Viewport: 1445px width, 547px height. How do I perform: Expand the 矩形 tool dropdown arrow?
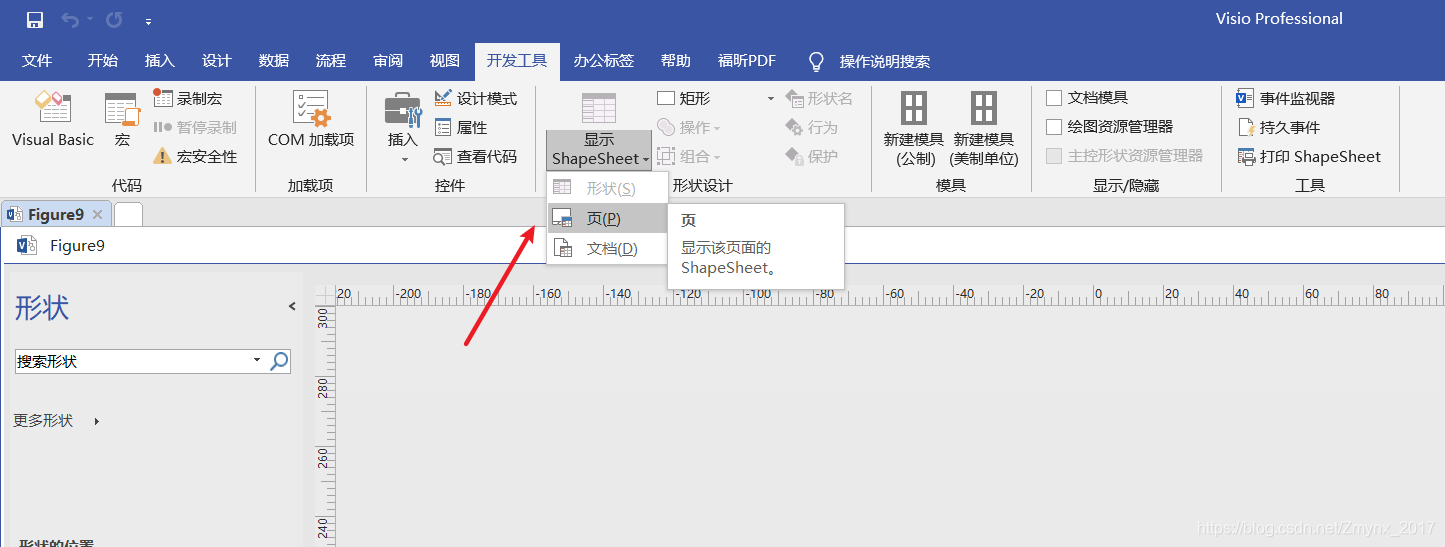770,99
